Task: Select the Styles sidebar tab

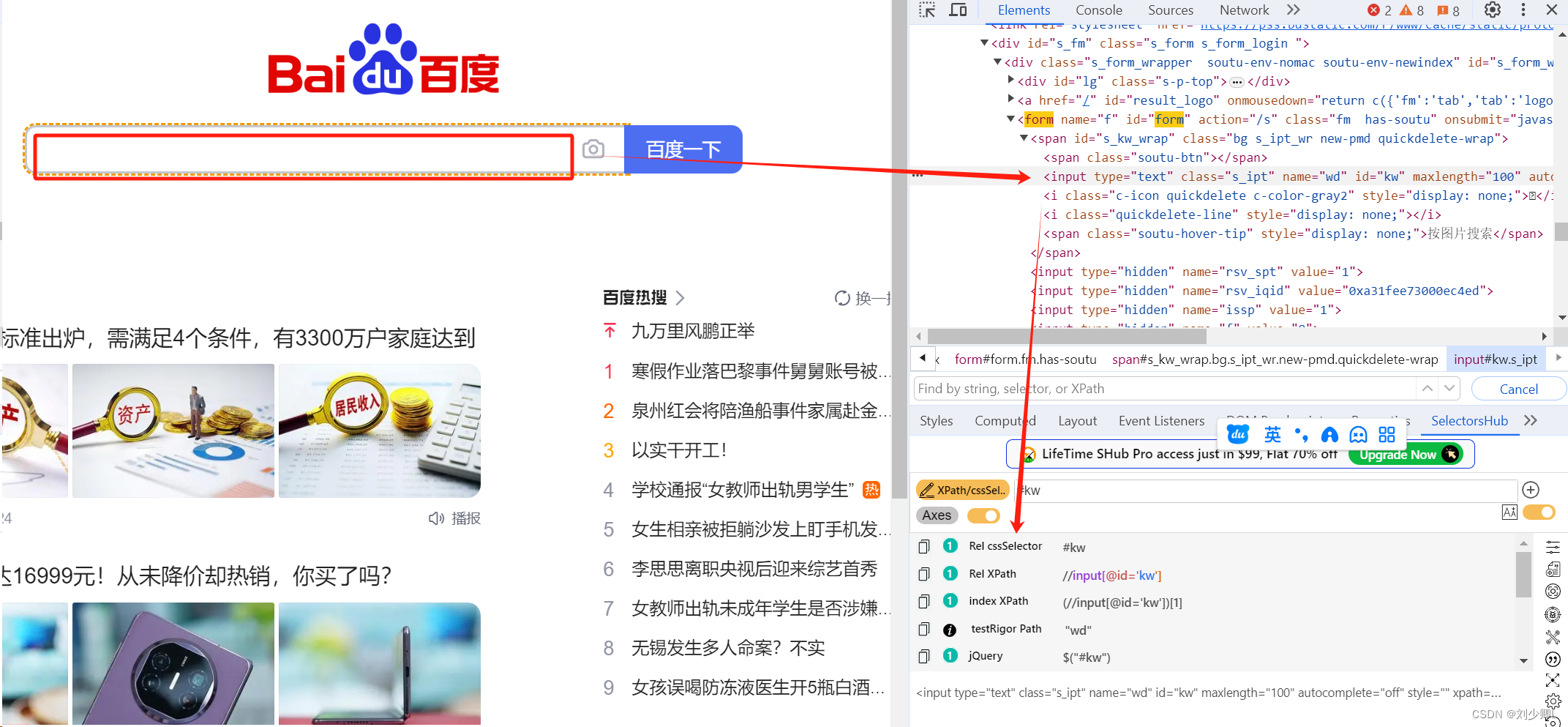Action: (x=937, y=421)
